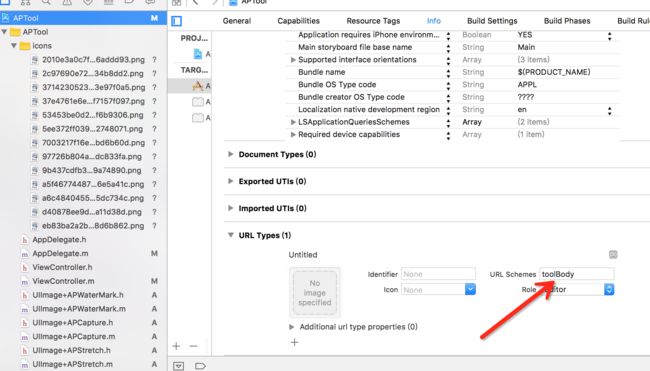This screenshot has width=650, height=371.
Task: Open the Build Settings tab
Action: (x=492, y=21)
